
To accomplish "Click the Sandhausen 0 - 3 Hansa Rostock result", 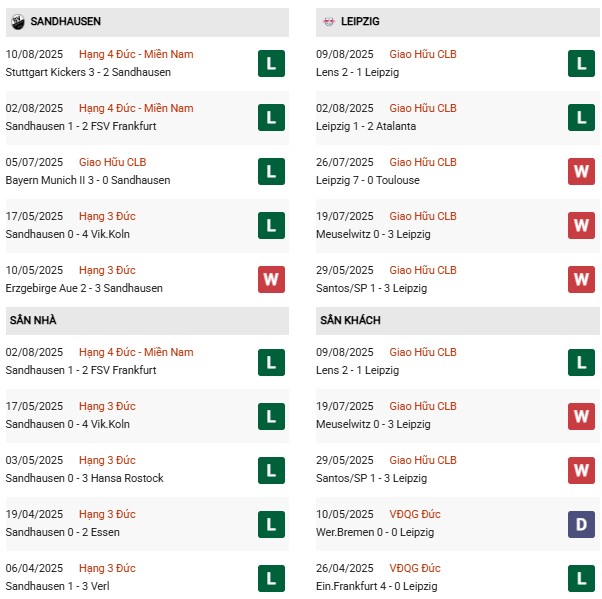I will point(84,478).
